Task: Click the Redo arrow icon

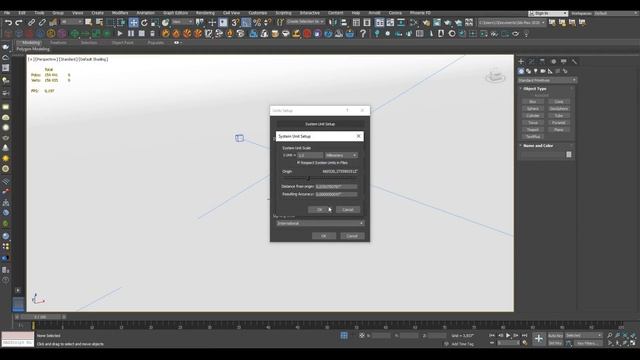Action: click(19, 22)
